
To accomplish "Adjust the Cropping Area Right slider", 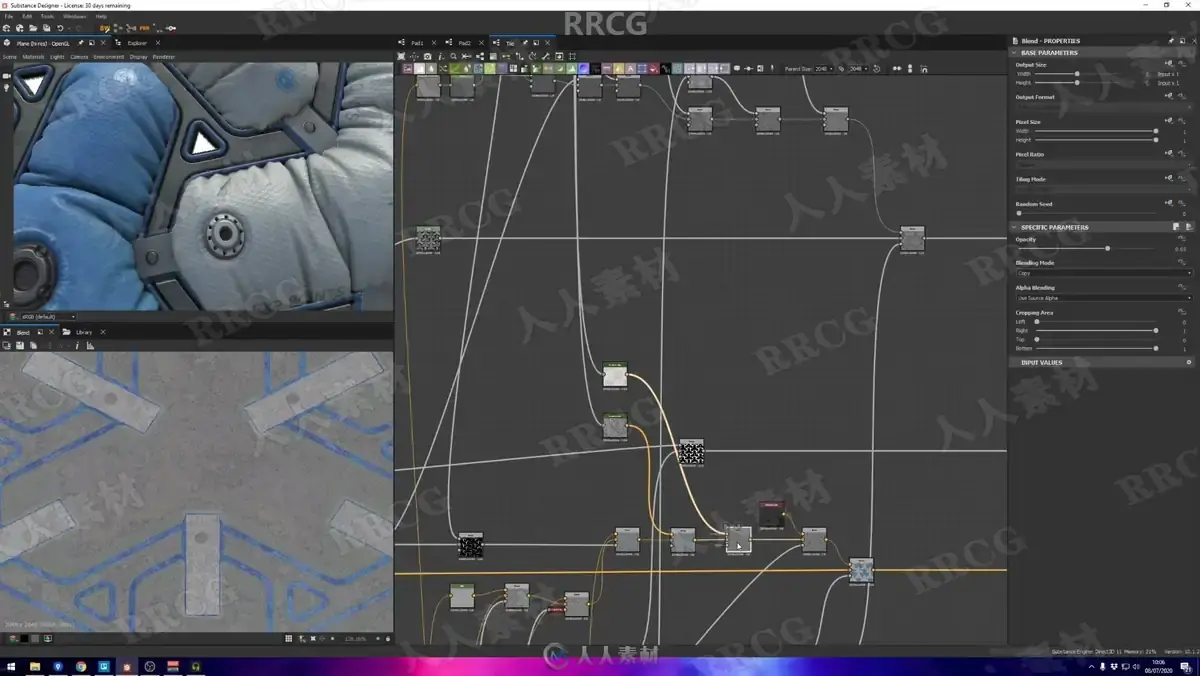I will coord(1096,331).
